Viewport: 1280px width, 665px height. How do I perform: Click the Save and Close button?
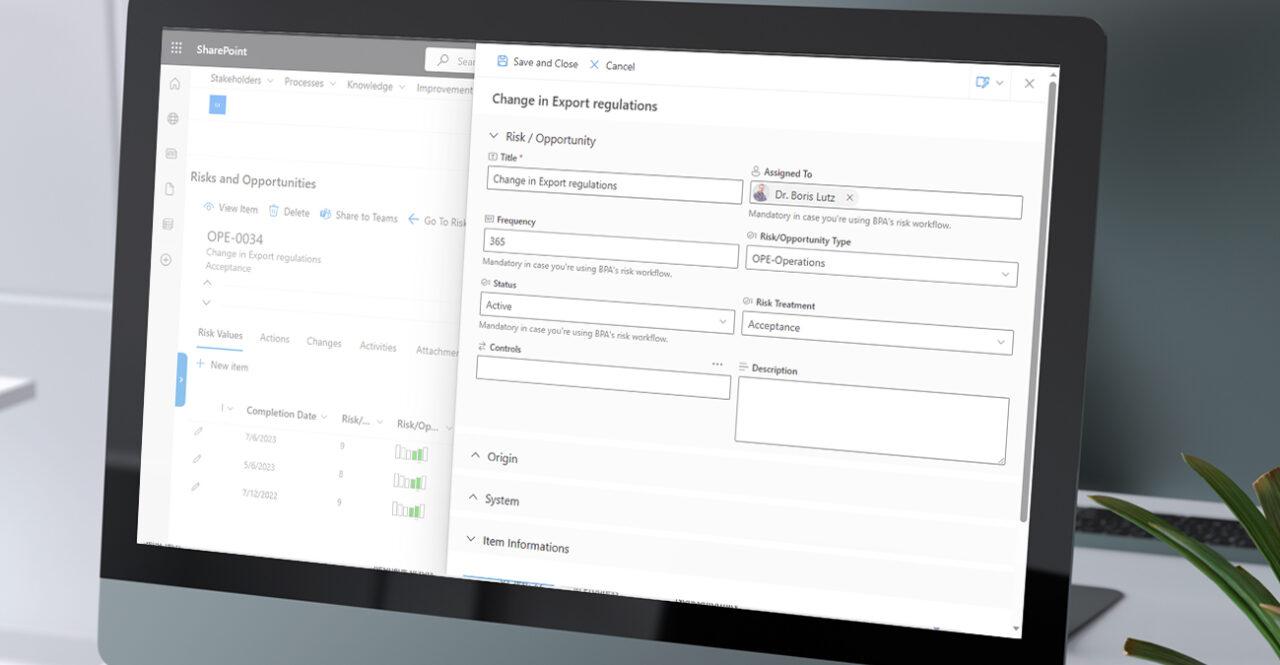pos(536,62)
